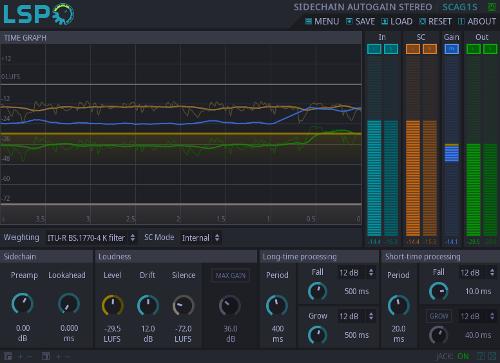Image resolution: width=500 pixels, height=363 pixels.
Task: Toggle the left SC channel meter button
Action: (x=413, y=49)
